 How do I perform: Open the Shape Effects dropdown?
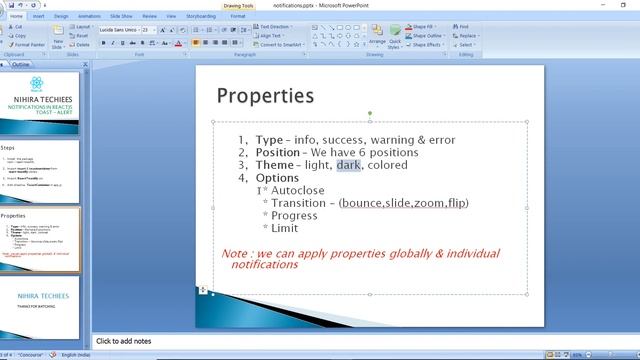[424, 44]
